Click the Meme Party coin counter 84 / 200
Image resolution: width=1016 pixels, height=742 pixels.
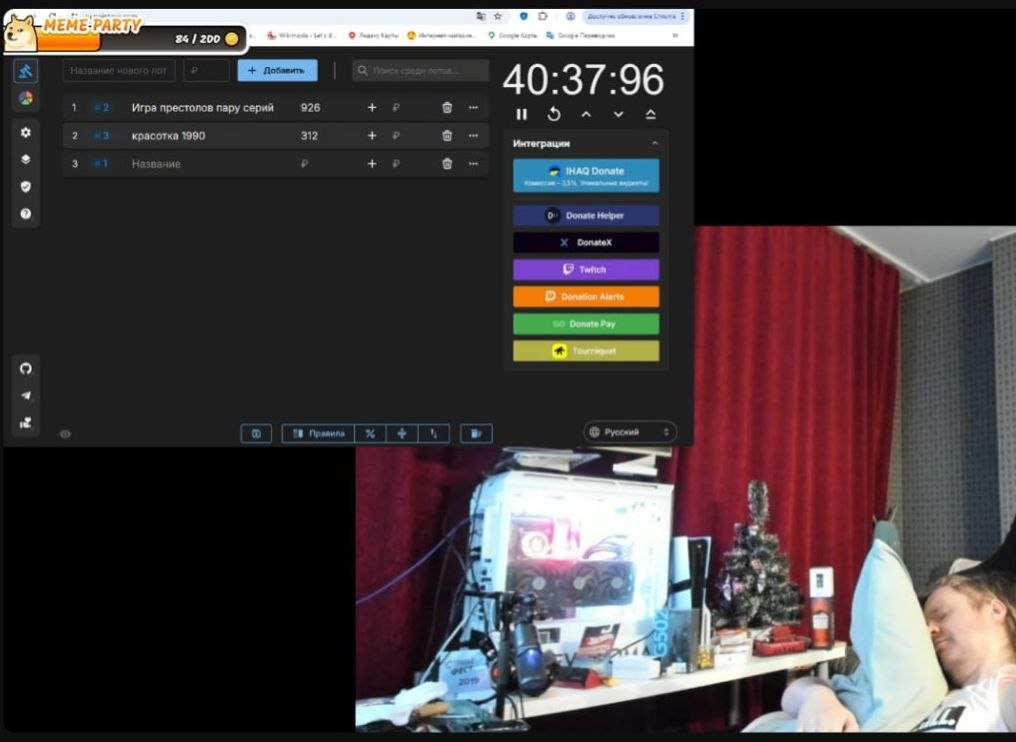point(206,39)
